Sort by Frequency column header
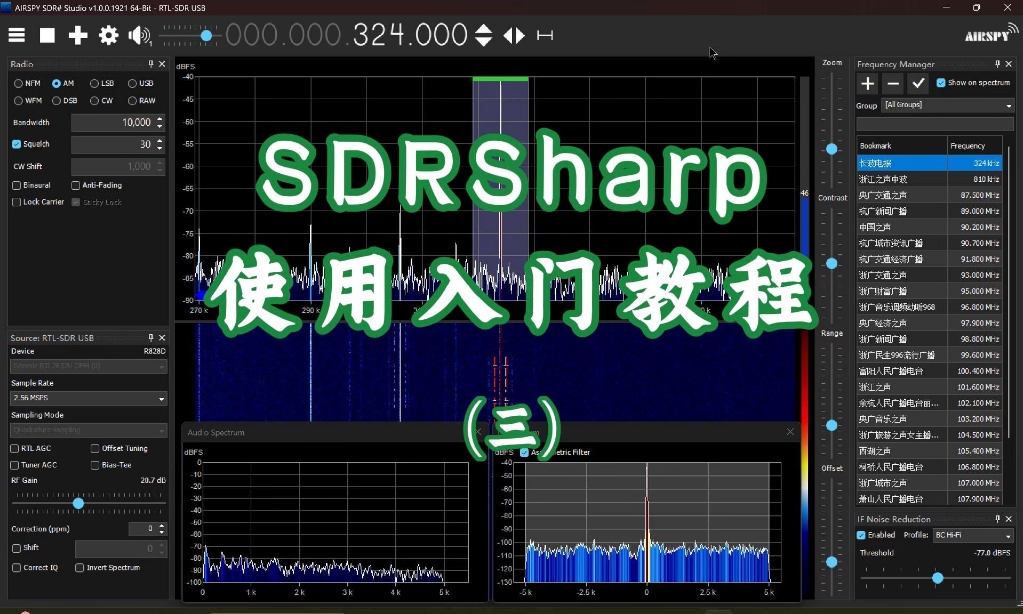1023x614 pixels. 975,146
